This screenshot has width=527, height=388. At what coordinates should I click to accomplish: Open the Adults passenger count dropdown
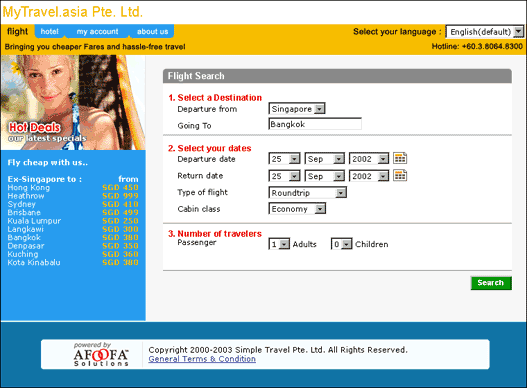[279, 244]
